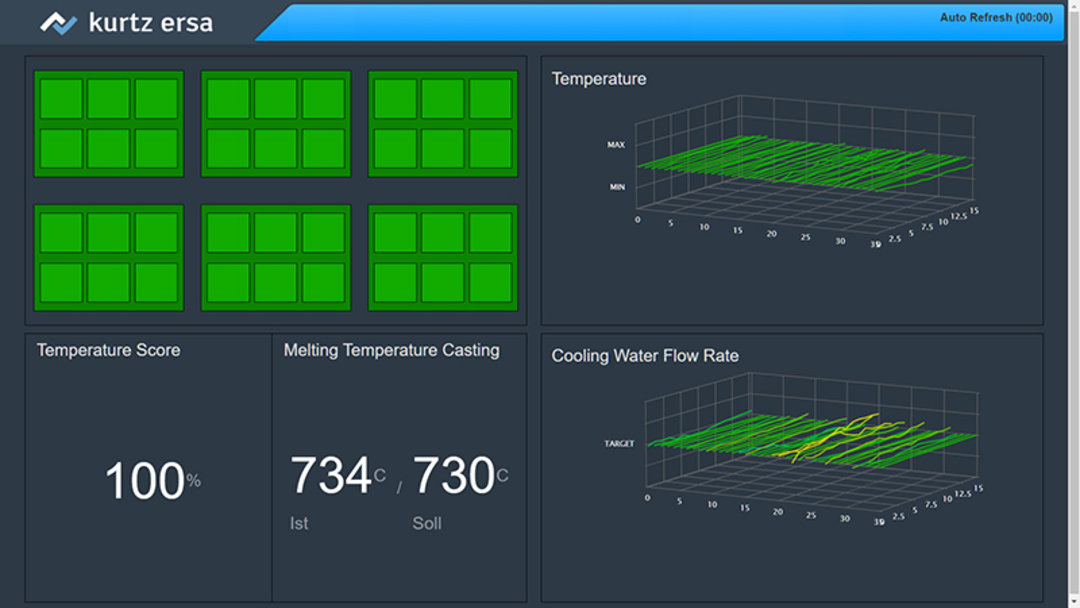
Task: Open the Temperature chart panel title
Action: (x=599, y=79)
